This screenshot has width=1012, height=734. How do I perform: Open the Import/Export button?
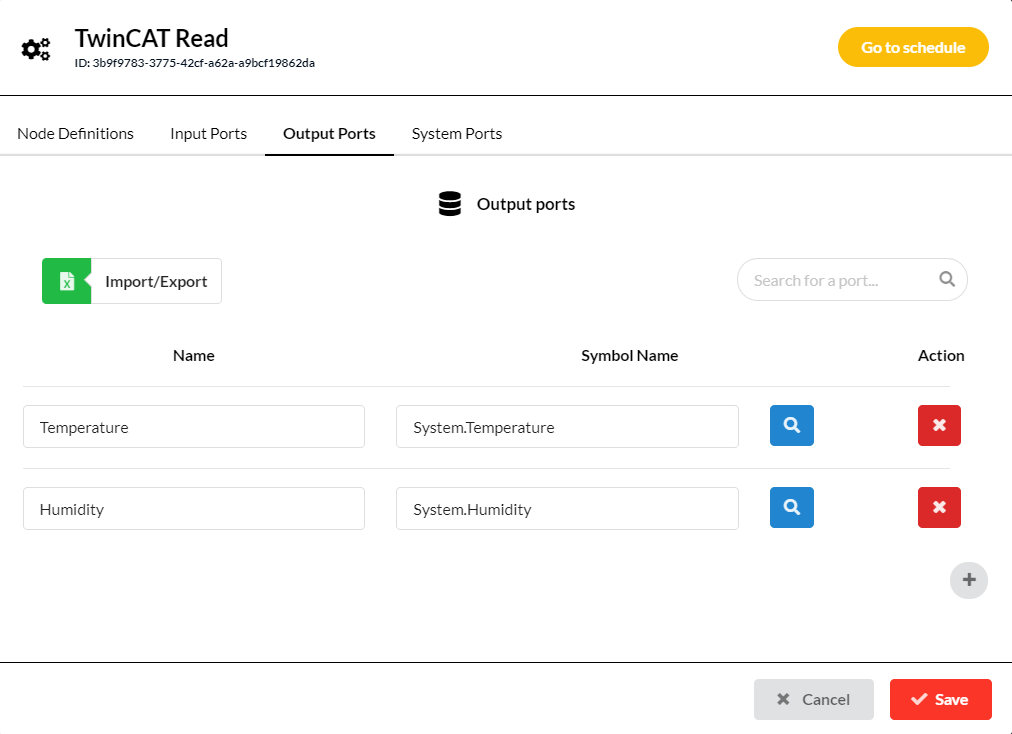click(x=132, y=281)
